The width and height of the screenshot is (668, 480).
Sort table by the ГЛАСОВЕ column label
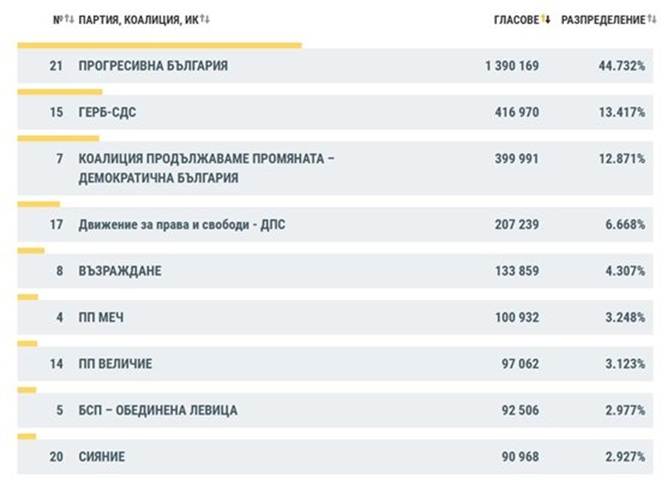[x=516, y=20]
